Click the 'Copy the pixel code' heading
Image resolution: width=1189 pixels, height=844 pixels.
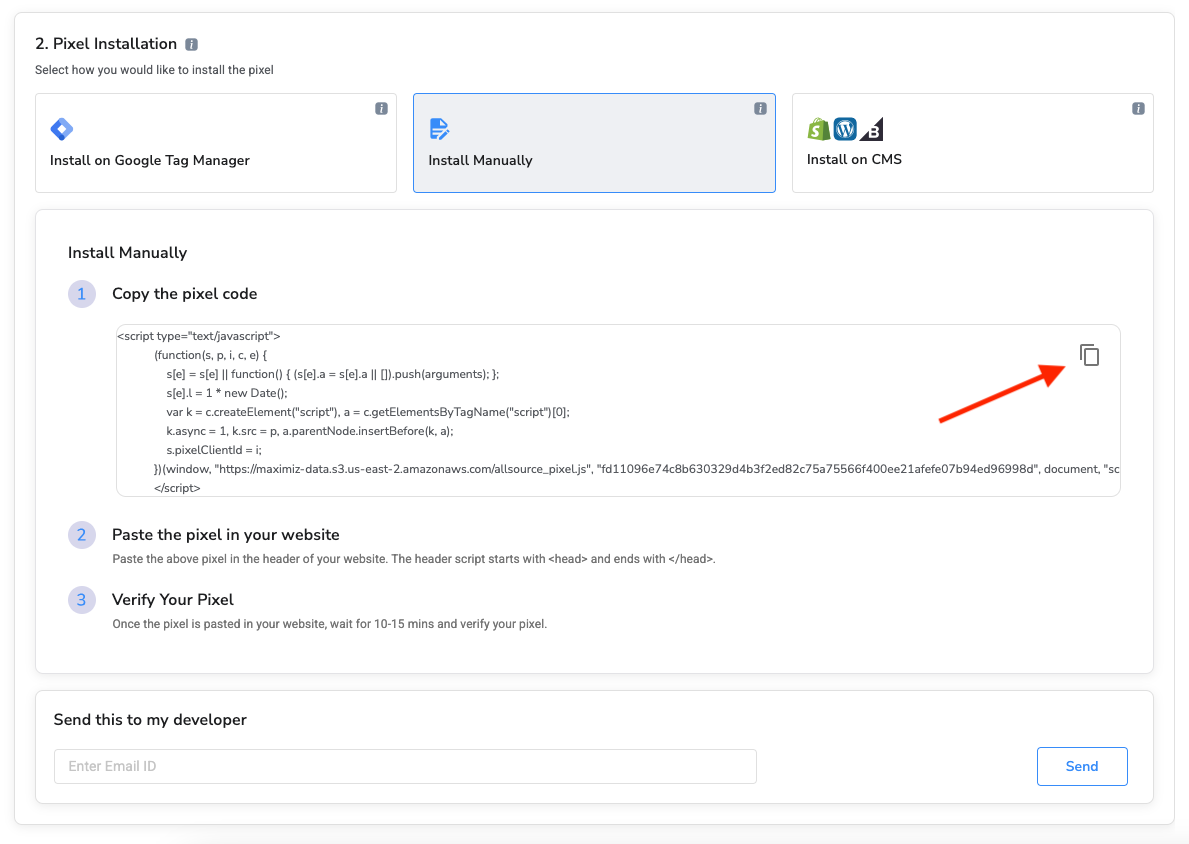(184, 293)
